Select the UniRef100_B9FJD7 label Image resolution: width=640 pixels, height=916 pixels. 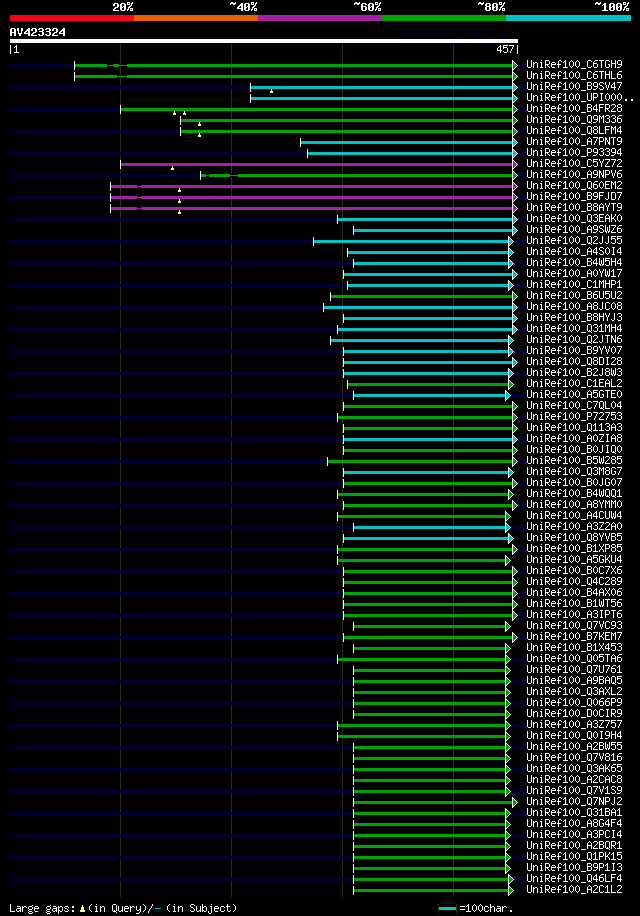pos(574,197)
